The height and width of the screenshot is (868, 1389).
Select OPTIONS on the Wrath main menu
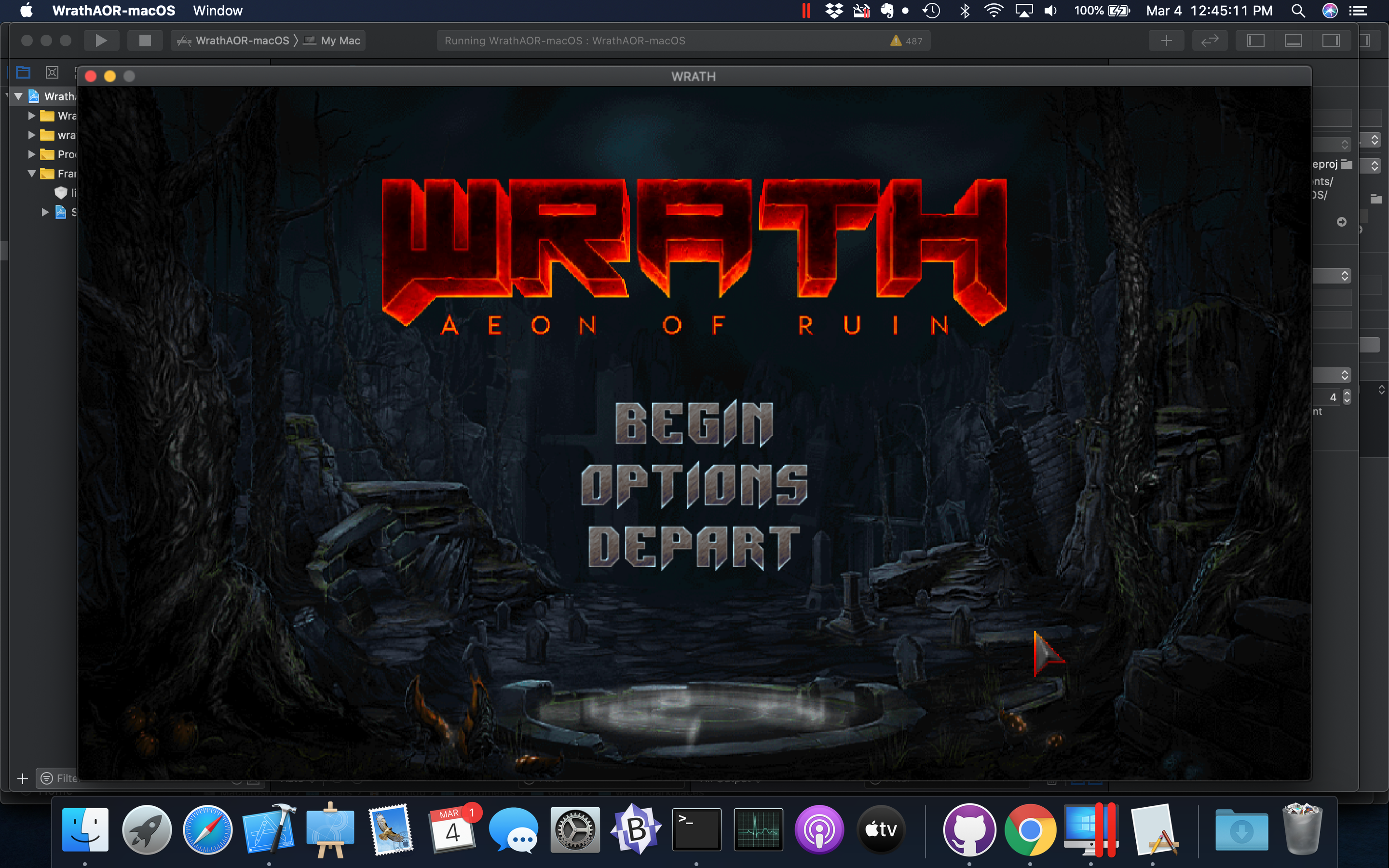point(694,485)
